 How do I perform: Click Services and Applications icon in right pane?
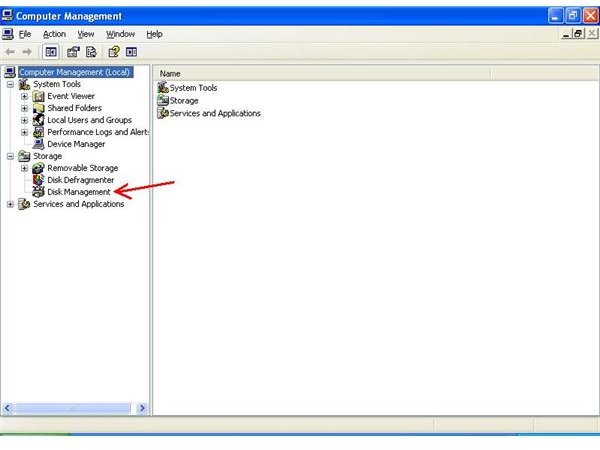tap(163, 113)
